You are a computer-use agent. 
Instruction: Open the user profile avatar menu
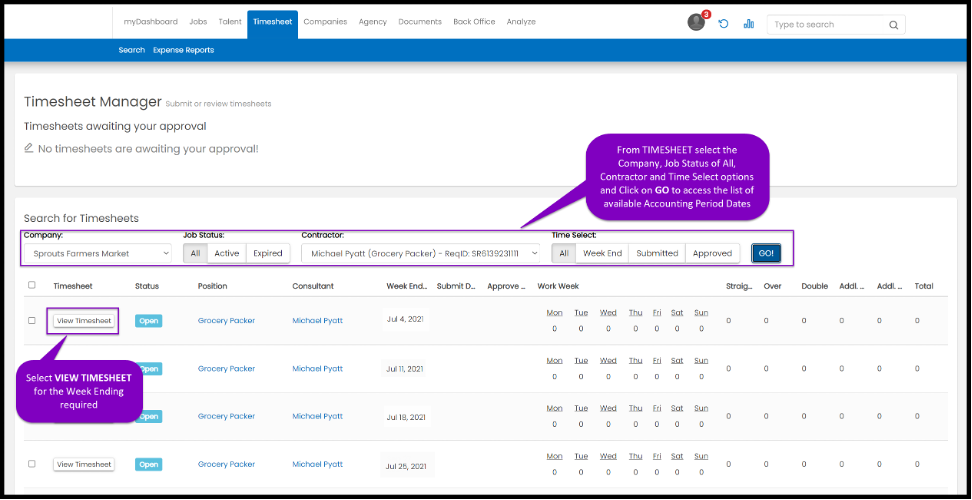[x=696, y=23]
